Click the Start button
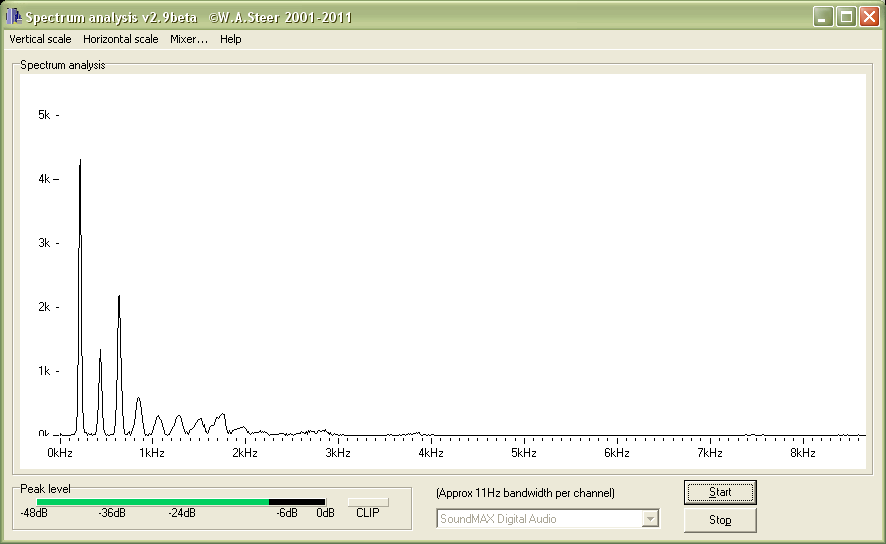Screen dimensions: 886x544 point(720,492)
